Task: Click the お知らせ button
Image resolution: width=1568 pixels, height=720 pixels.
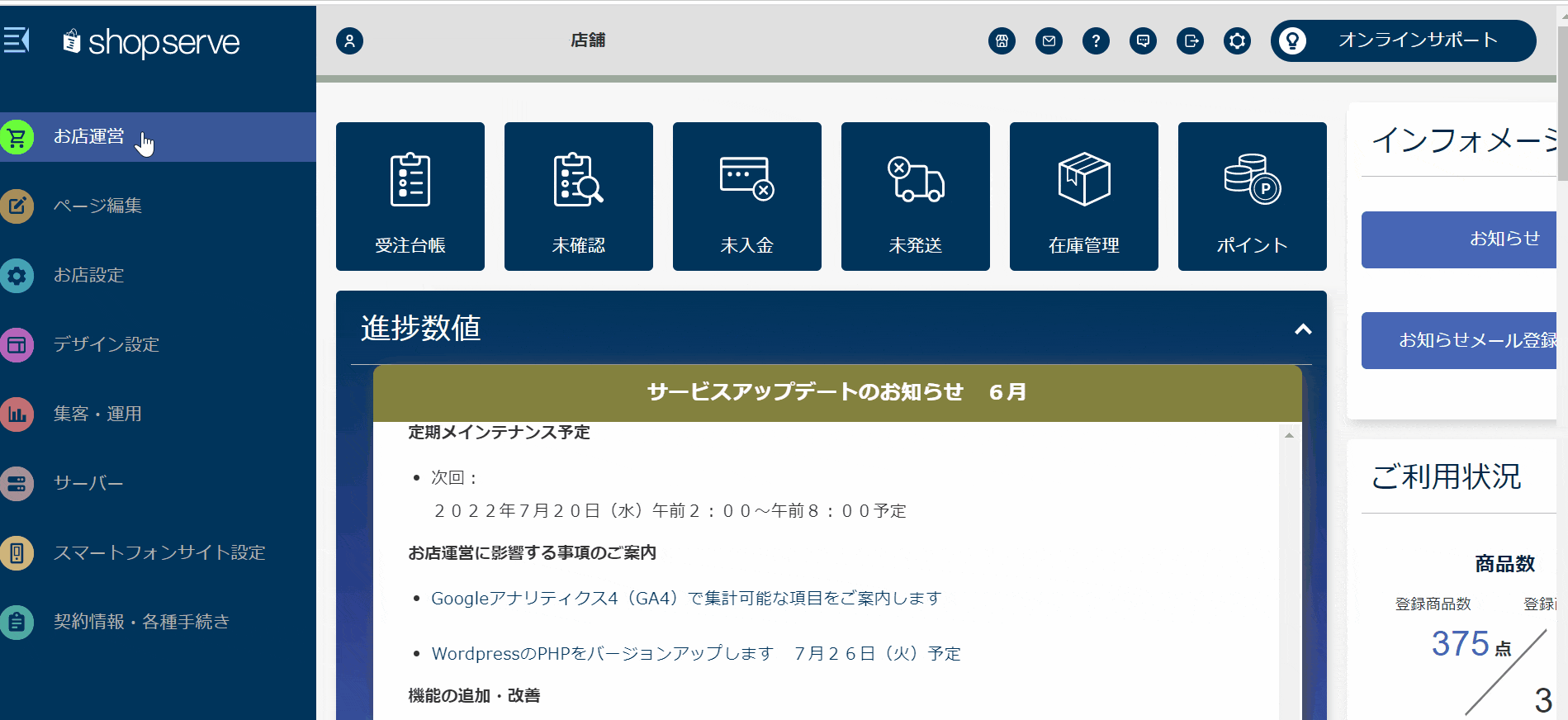Action: 1459,239
